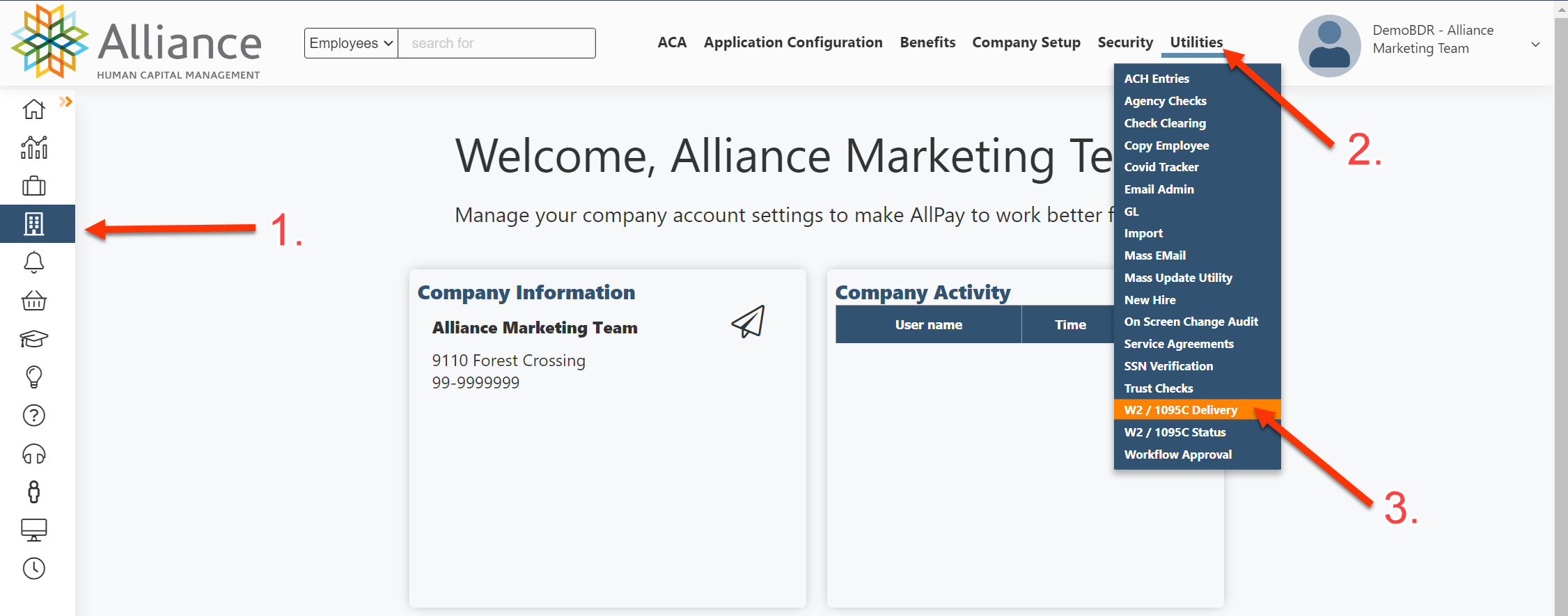Click the user avatar picture

pyautogui.click(x=1329, y=46)
